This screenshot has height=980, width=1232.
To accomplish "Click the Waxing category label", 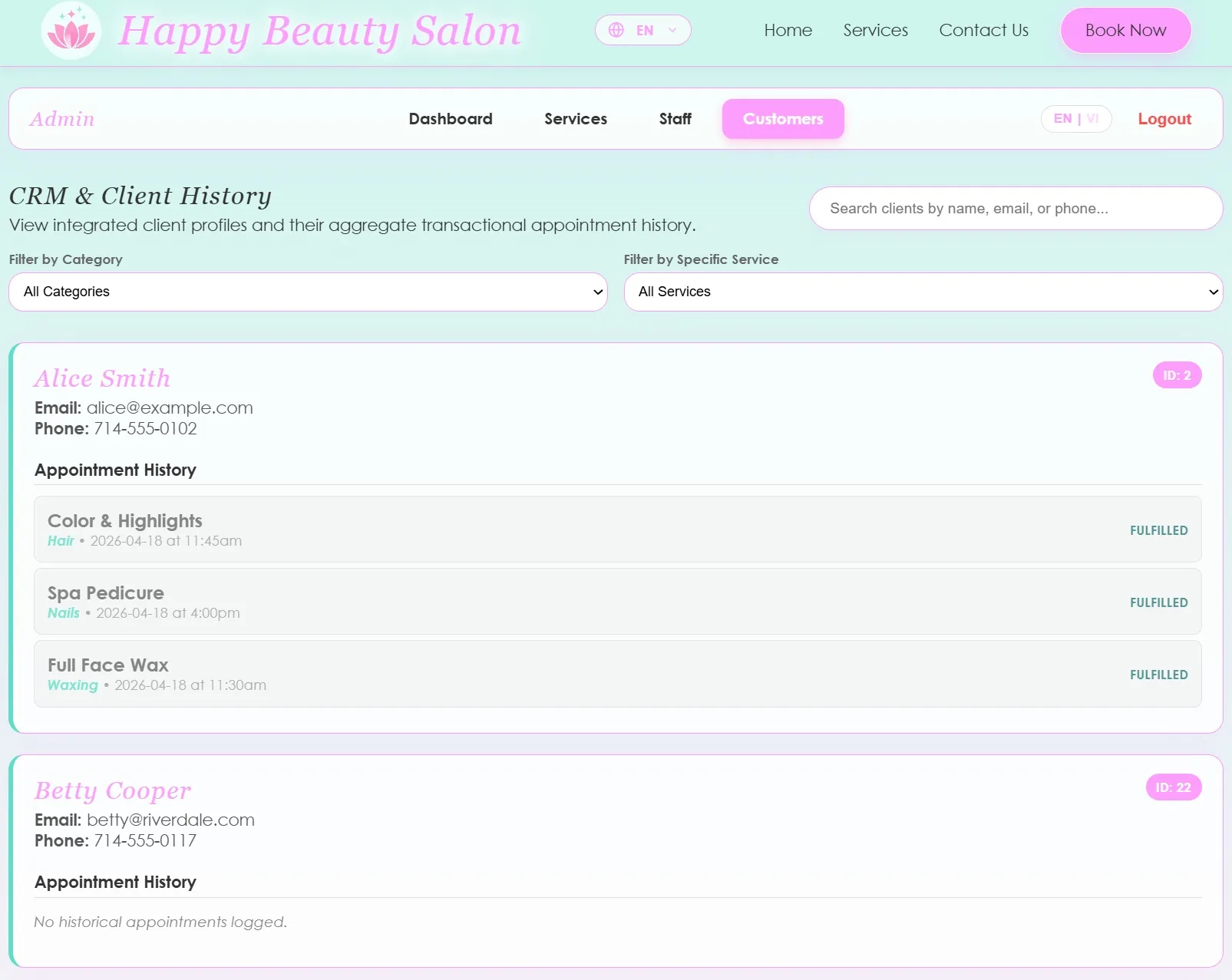I will tap(73, 685).
